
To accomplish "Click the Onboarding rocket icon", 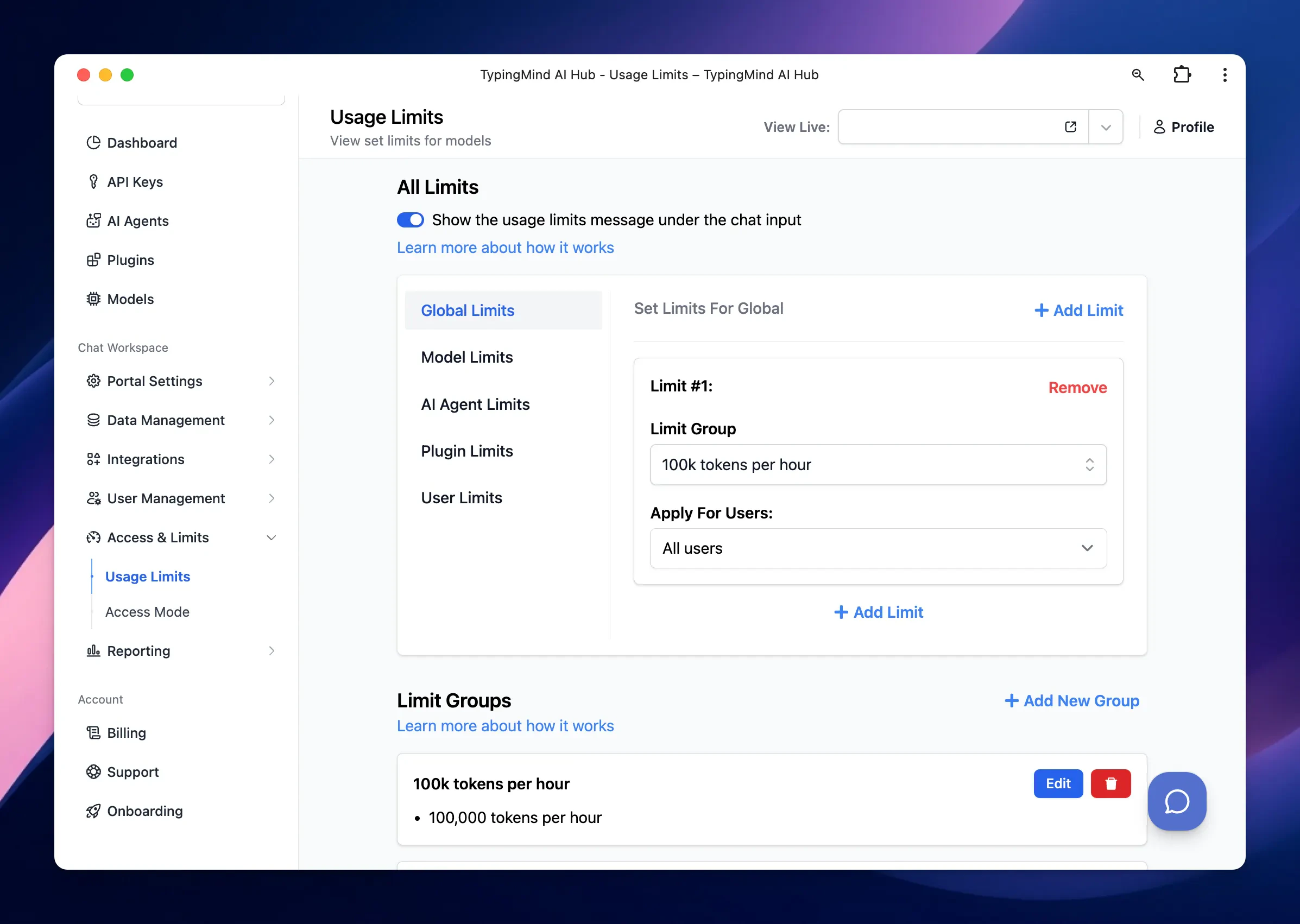I will coord(93,811).
